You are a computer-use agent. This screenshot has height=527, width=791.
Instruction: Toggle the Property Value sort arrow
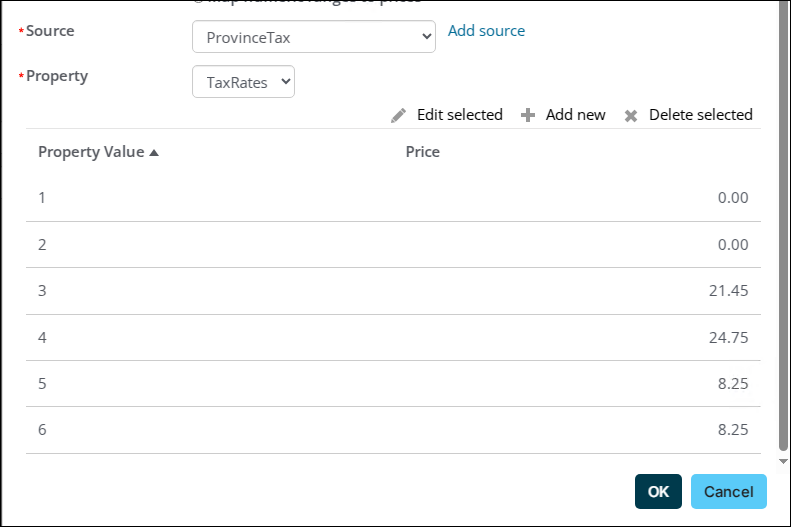click(154, 153)
